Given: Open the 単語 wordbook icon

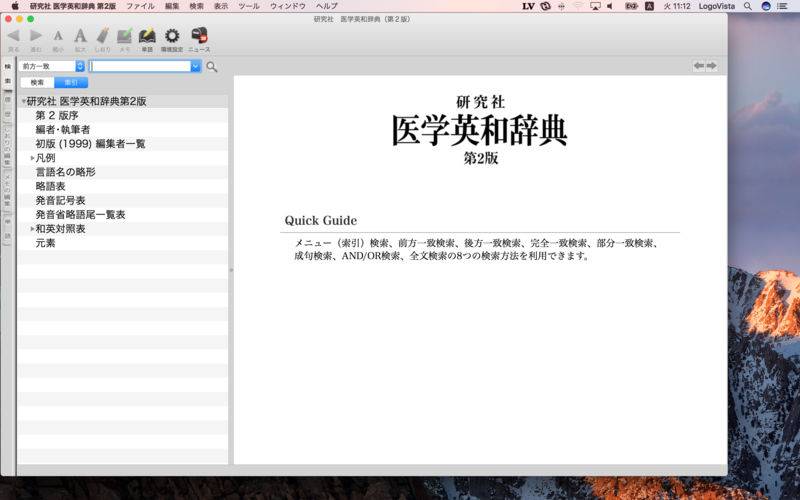Looking at the screenshot, I should click(x=147, y=36).
